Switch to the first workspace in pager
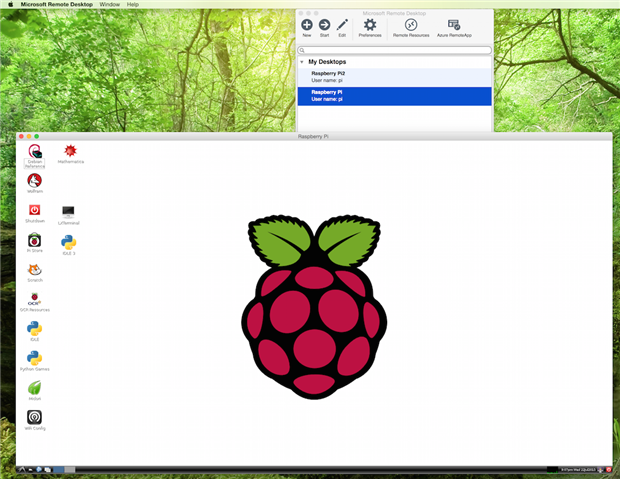This screenshot has width=620, height=479. (59, 470)
